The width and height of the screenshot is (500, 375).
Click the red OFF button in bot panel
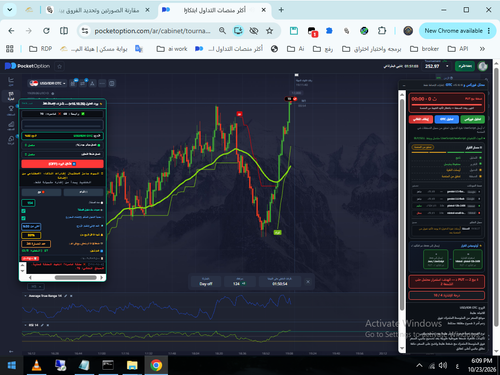tap(62, 164)
